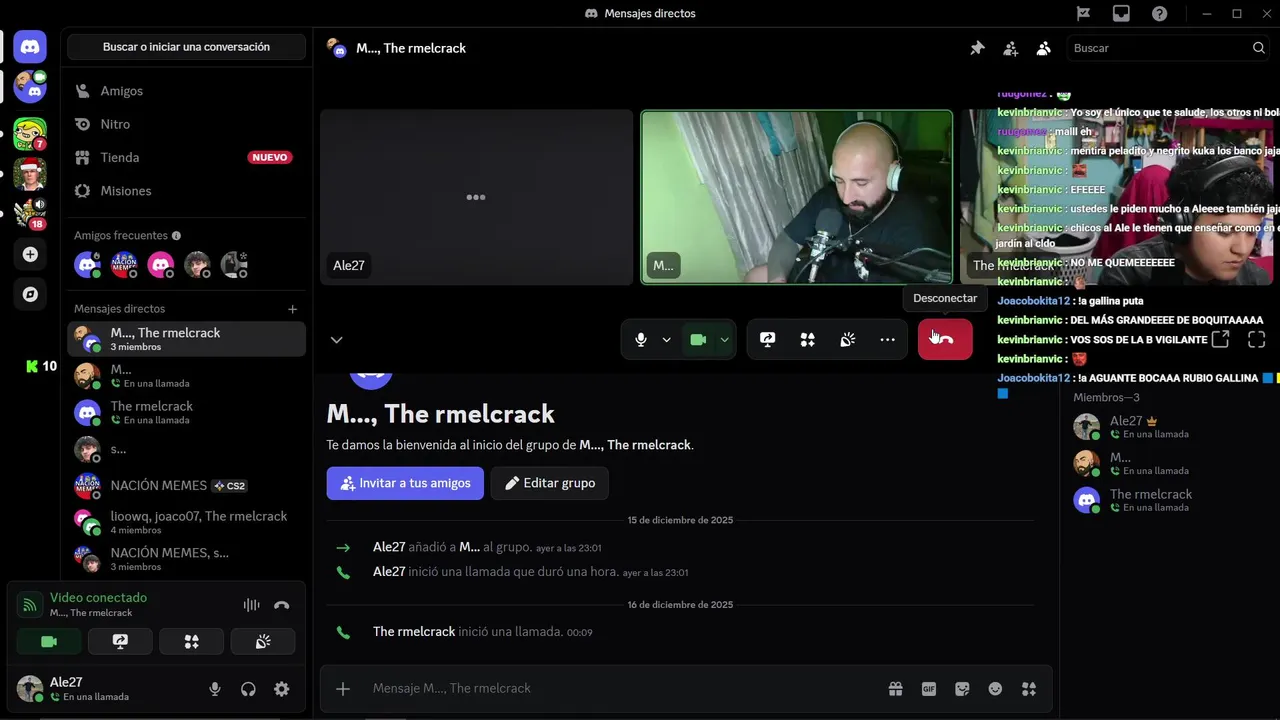The image size is (1280, 720).
Task: Open soundboard from bottom voice panel
Action: coord(263,642)
